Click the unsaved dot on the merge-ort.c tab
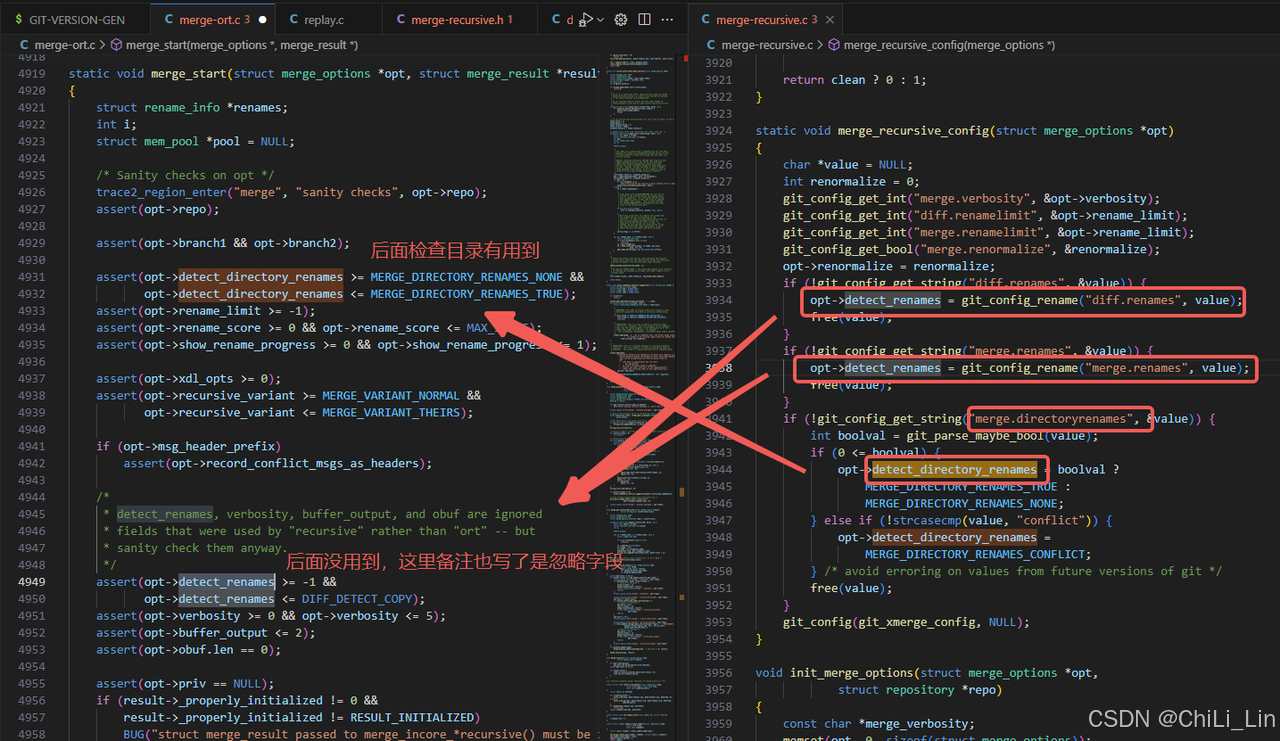Viewport: 1280px width, 741px height. click(263, 19)
